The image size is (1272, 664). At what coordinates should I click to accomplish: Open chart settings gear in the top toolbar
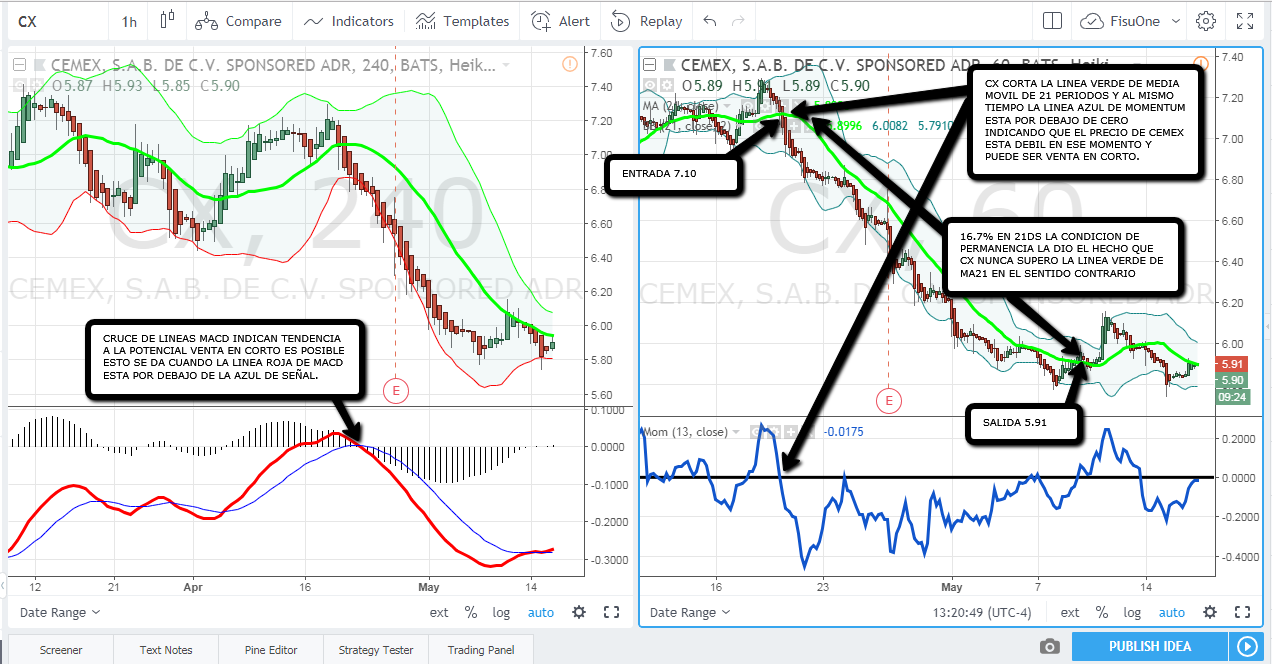1206,21
